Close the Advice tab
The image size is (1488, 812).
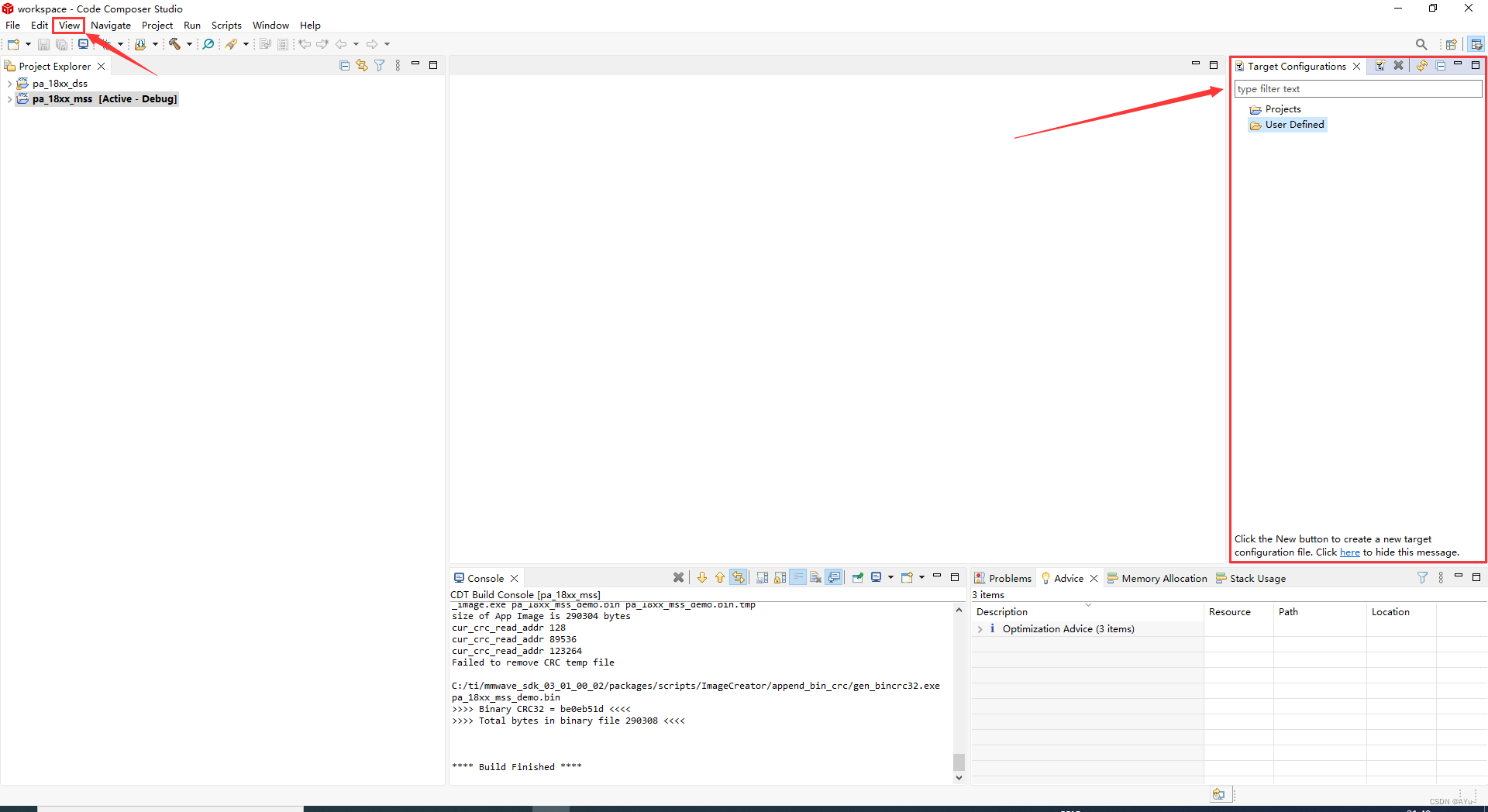coord(1094,578)
